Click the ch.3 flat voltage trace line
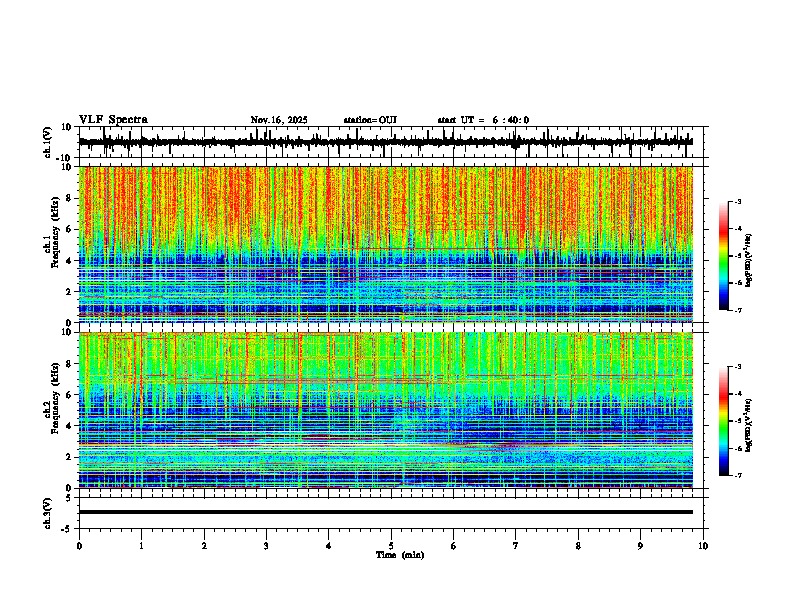The image size is (792, 612). click(x=386, y=512)
